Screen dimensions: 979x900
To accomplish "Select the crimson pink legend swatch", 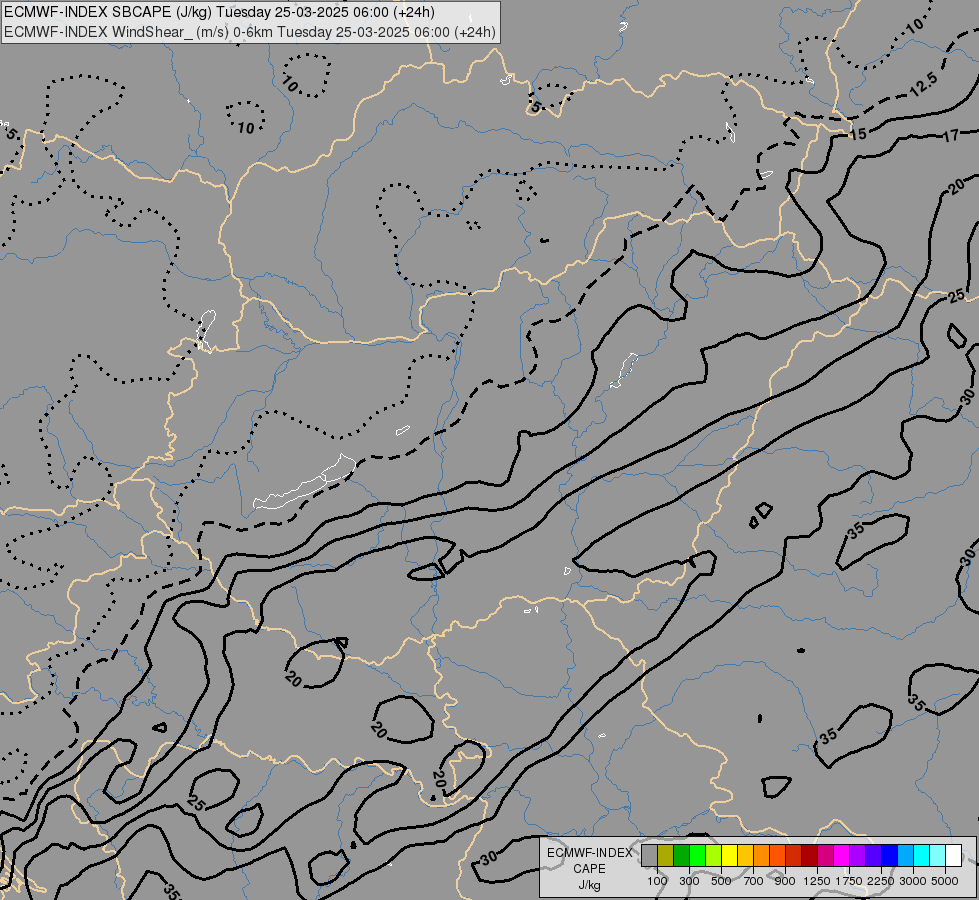I will coord(825,856).
